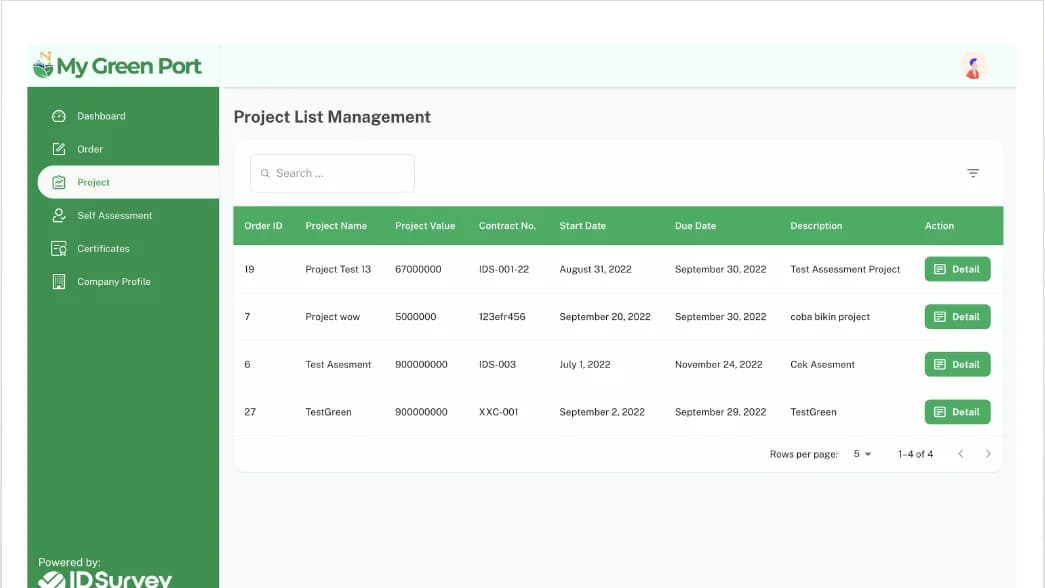
Task: Click project value 5000000
Action: click(x=415, y=317)
